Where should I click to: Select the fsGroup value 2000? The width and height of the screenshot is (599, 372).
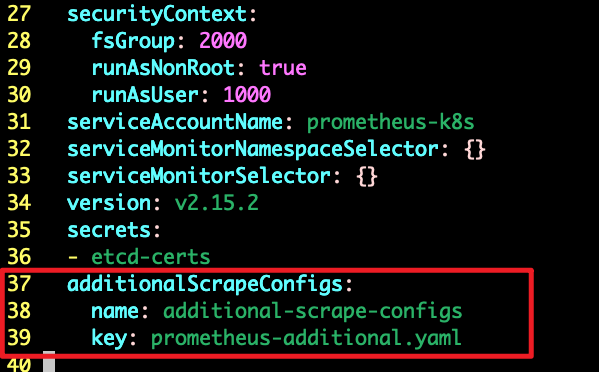point(223,40)
